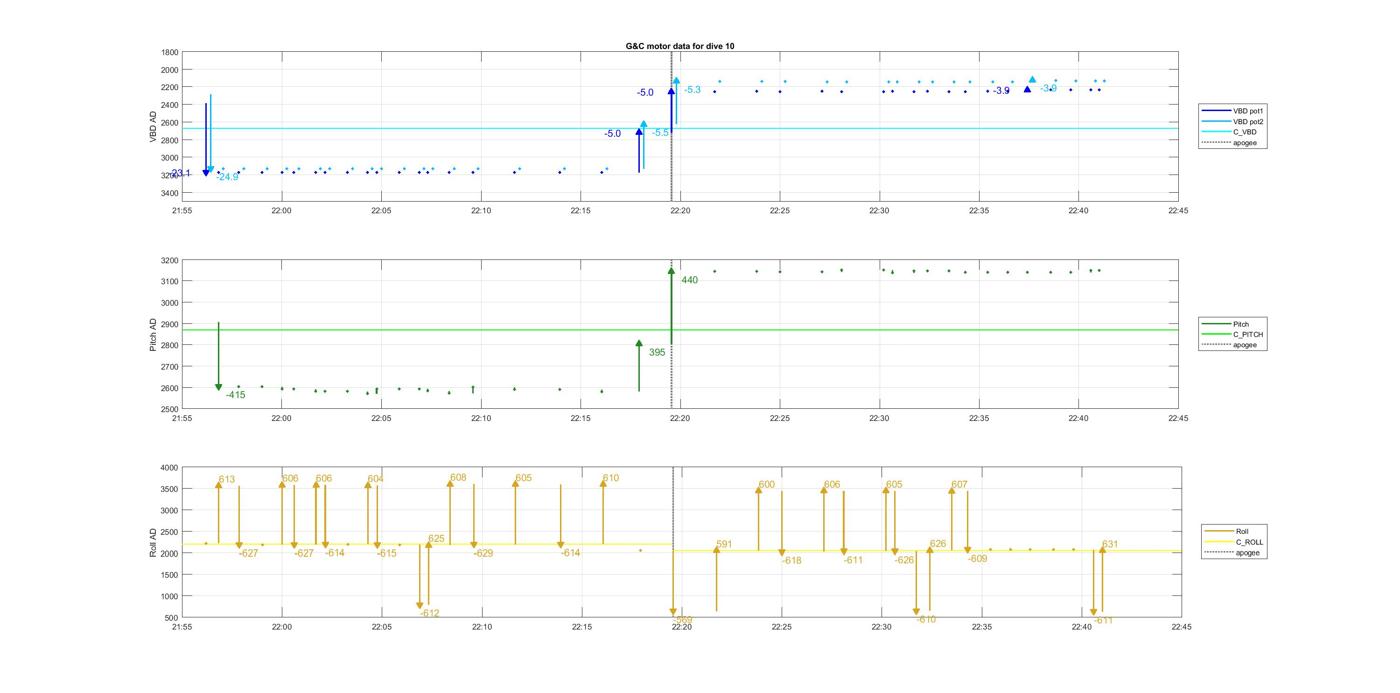This screenshot has height=693, width=1400.
Task: Click the figure title "G&C motor data for dive 10"
Action: point(680,46)
